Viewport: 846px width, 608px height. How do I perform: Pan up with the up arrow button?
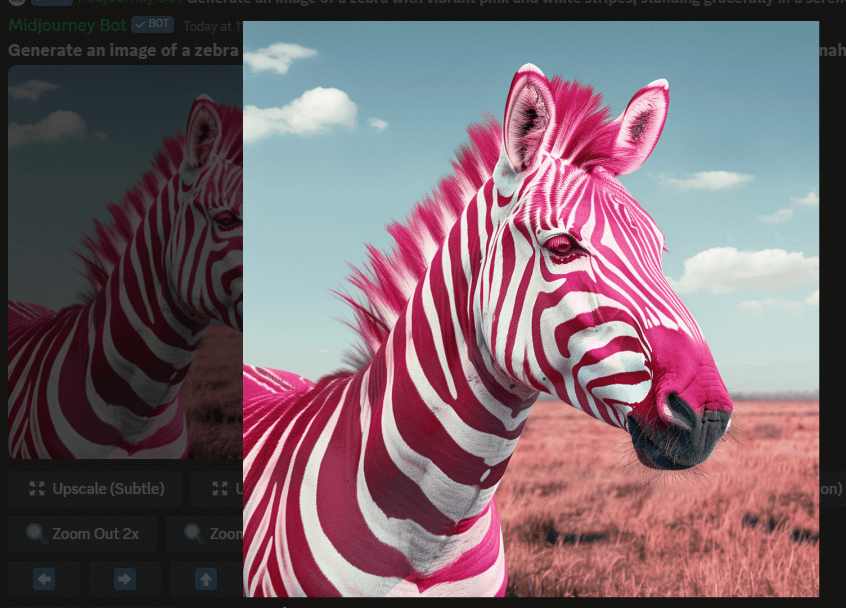[206, 579]
